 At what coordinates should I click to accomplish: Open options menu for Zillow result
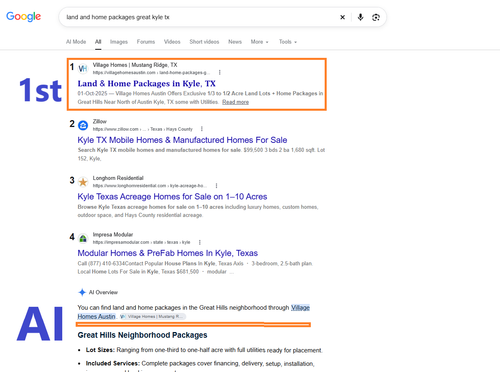pyautogui.click(x=202, y=129)
